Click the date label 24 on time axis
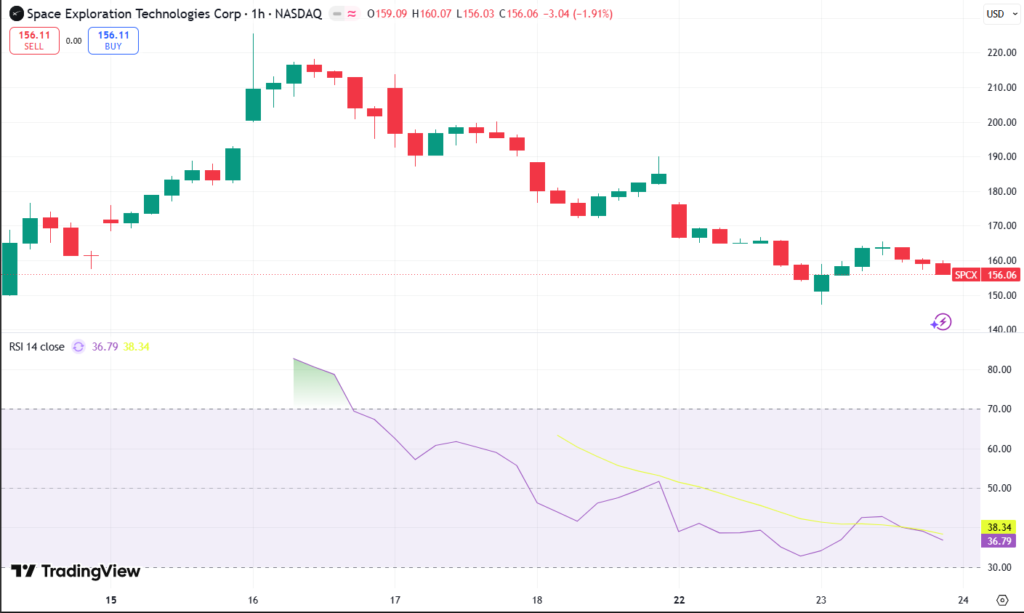1024x613 pixels. [963, 600]
